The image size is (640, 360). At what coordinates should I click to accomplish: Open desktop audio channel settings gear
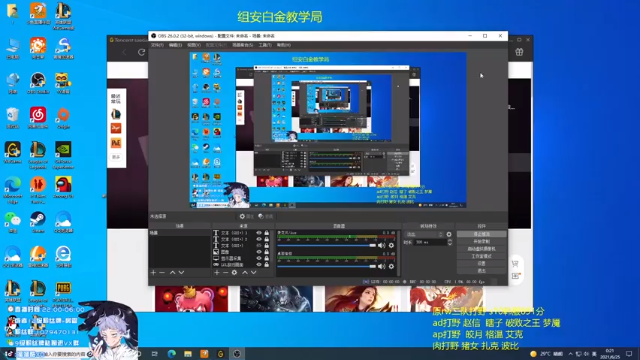click(391, 266)
